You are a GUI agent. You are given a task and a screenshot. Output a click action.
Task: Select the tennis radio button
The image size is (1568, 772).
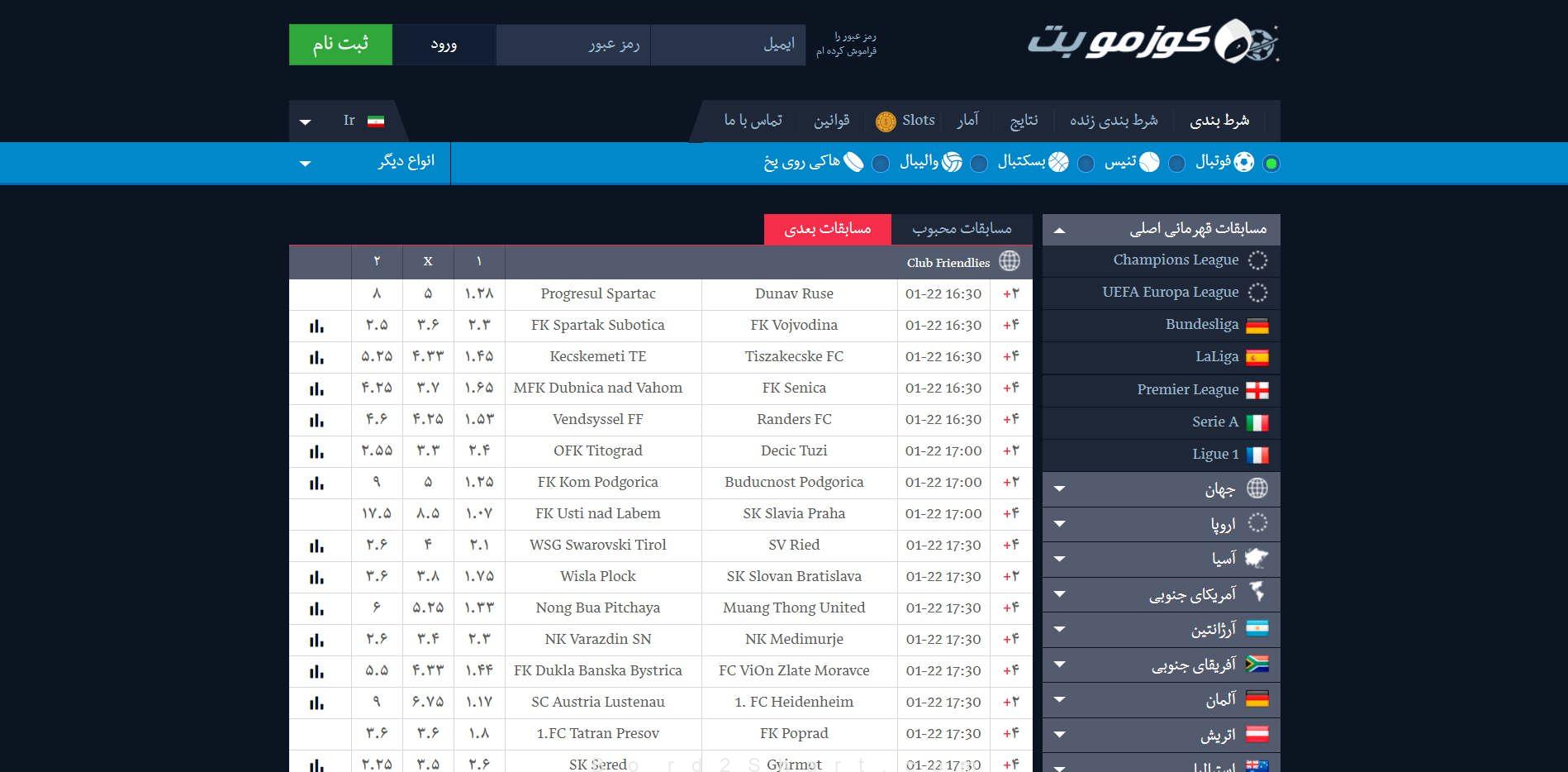coord(1177,164)
